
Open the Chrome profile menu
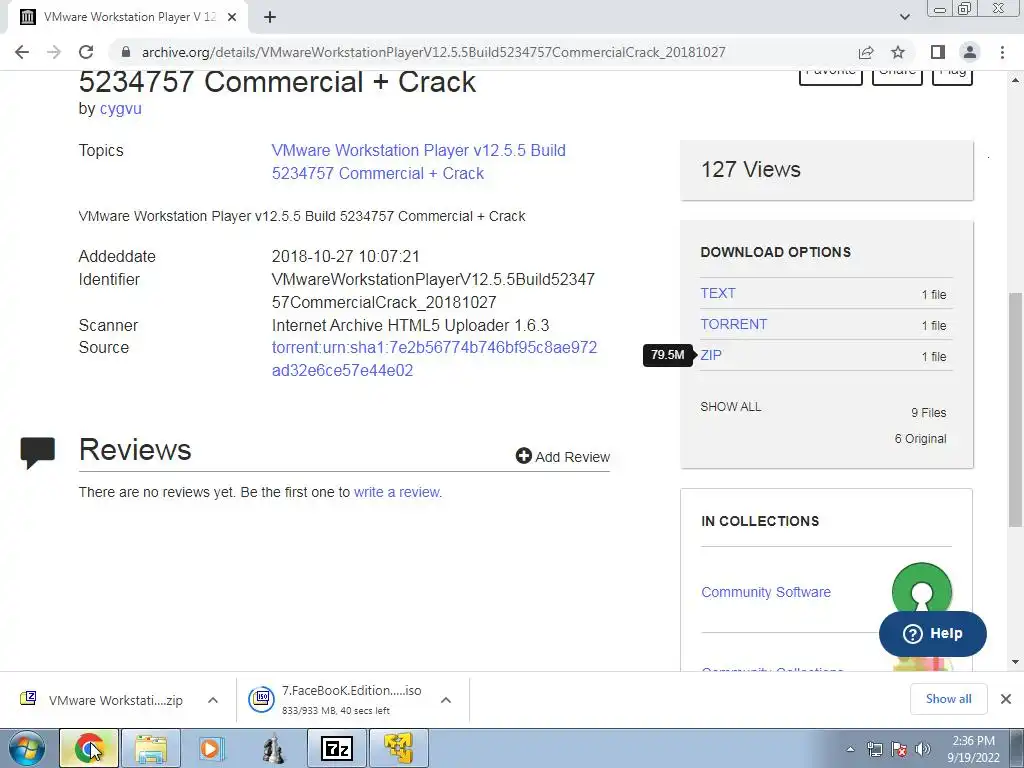point(970,52)
